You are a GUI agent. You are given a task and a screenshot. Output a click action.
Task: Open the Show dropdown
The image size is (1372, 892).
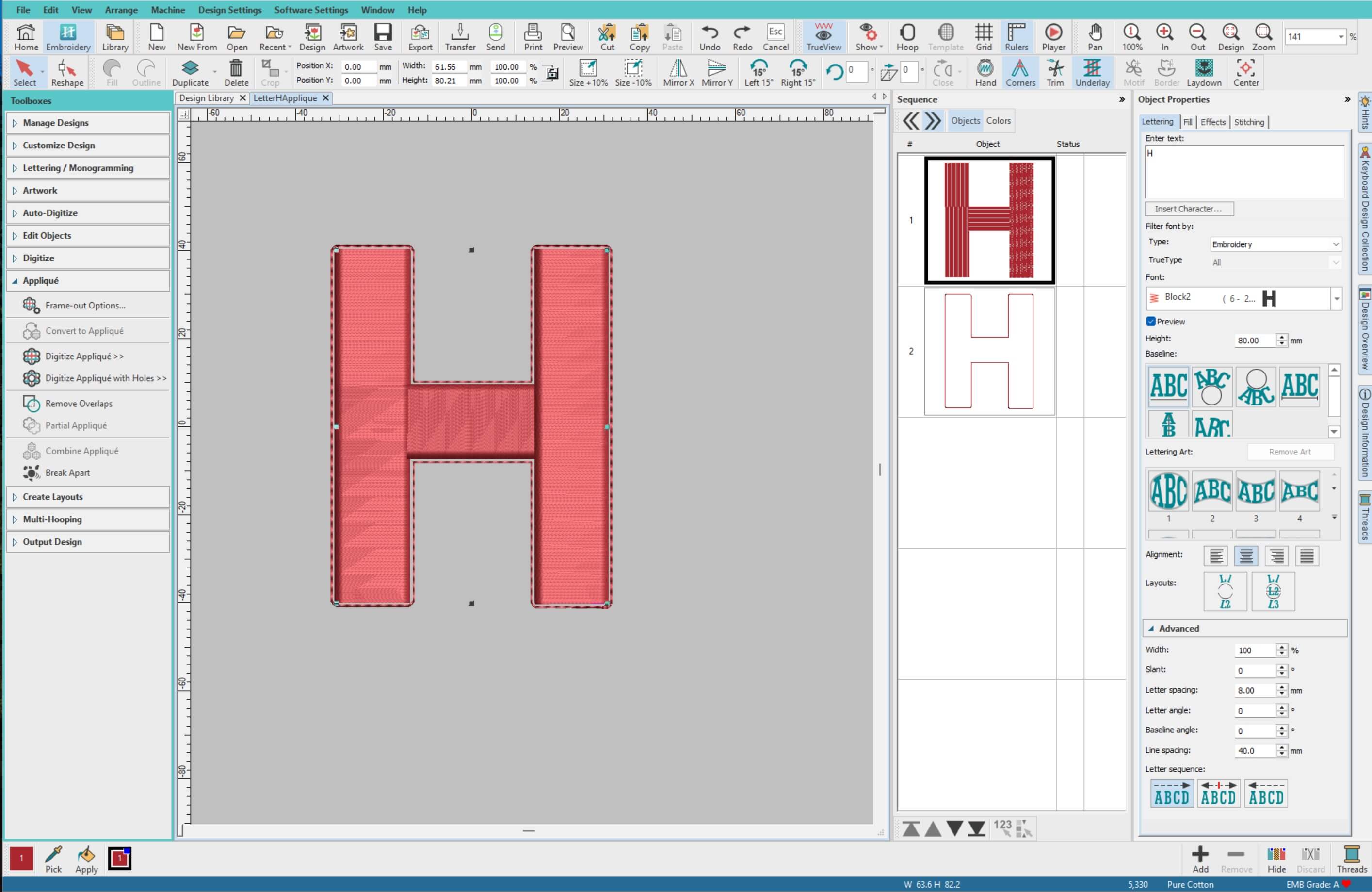click(869, 37)
